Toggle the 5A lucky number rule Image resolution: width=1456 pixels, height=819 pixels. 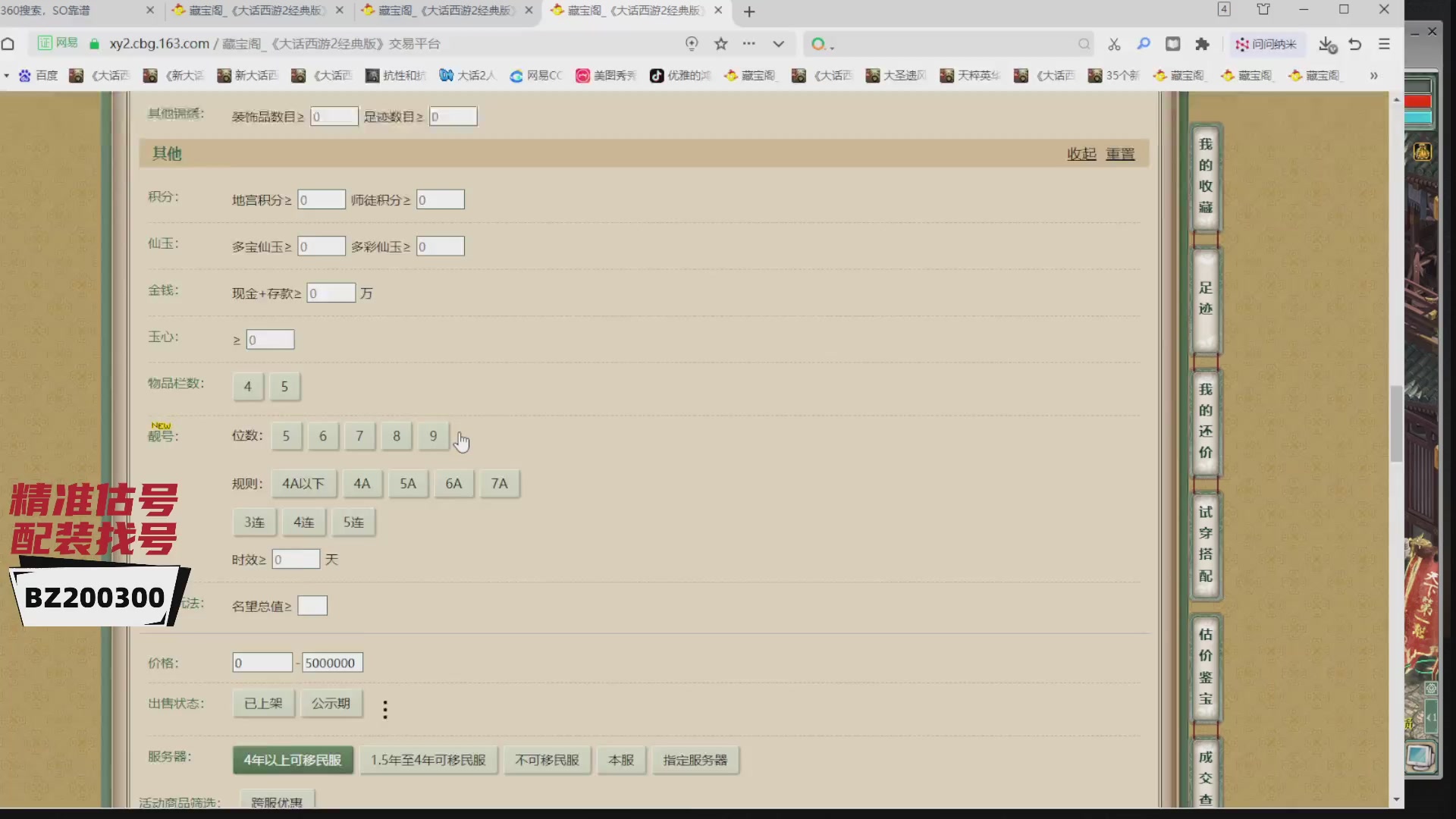point(407,484)
